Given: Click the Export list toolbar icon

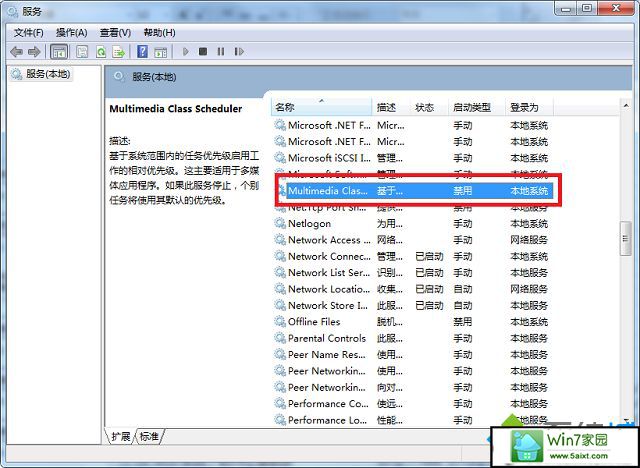Looking at the screenshot, I should [x=119, y=52].
